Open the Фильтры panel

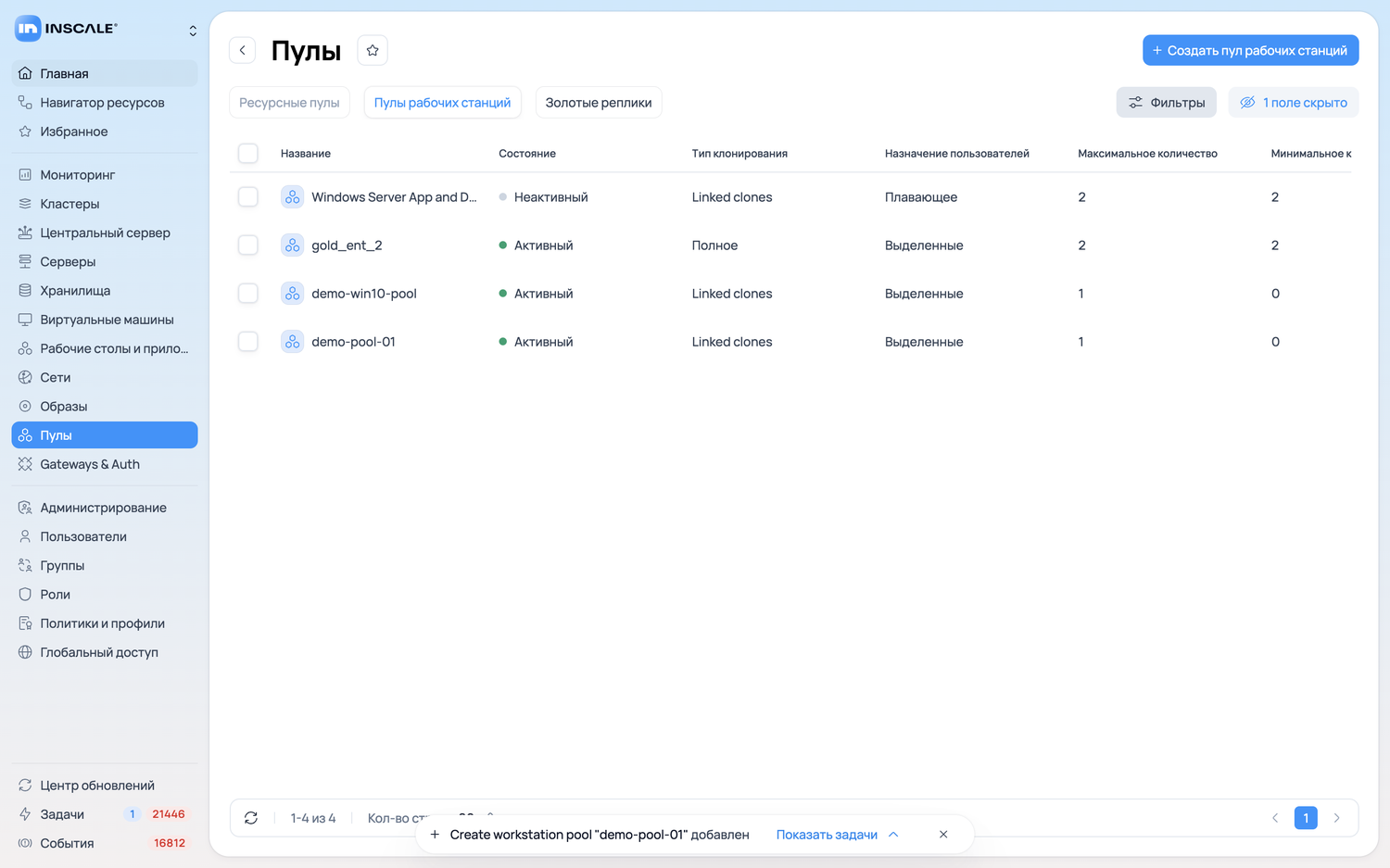coord(1167,103)
